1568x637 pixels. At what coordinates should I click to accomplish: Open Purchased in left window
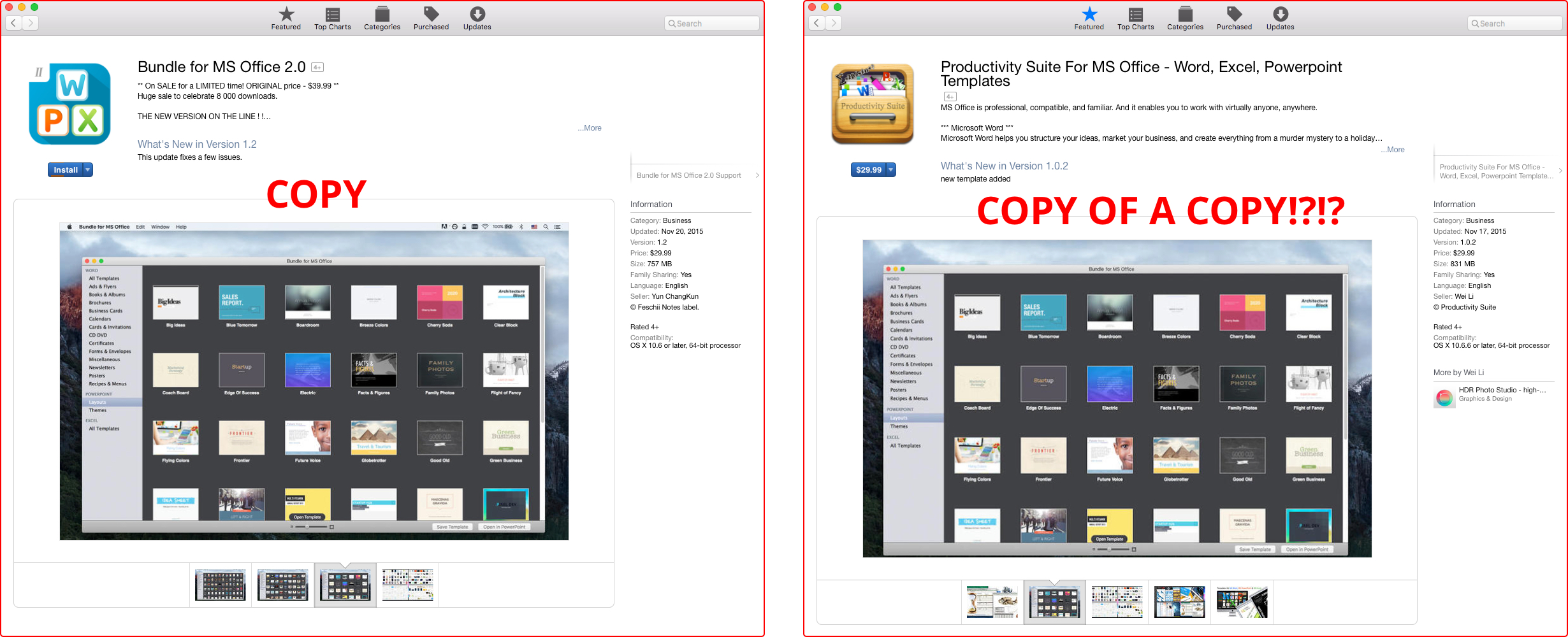click(432, 18)
